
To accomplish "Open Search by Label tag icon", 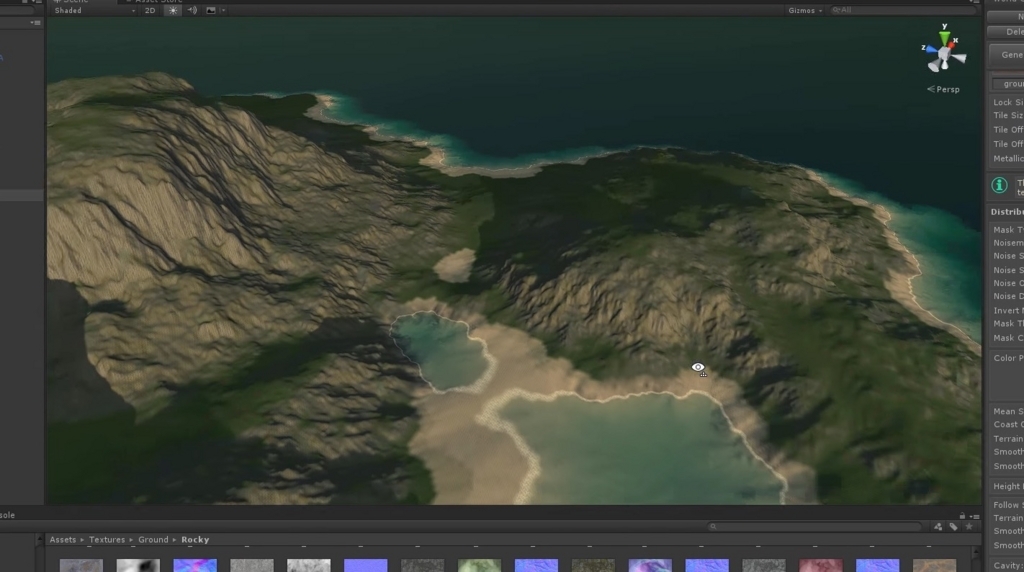I will pos(953,526).
